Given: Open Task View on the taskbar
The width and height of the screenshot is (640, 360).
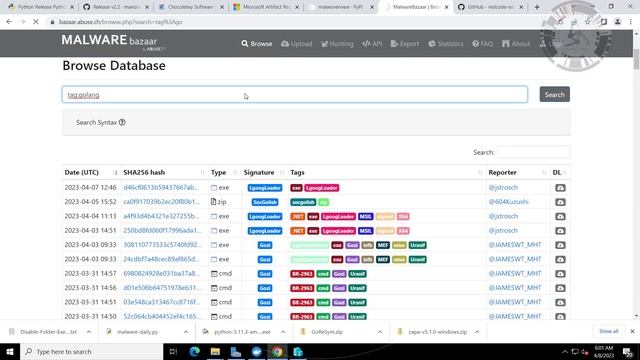Looking at the screenshot, I should point(173,351).
